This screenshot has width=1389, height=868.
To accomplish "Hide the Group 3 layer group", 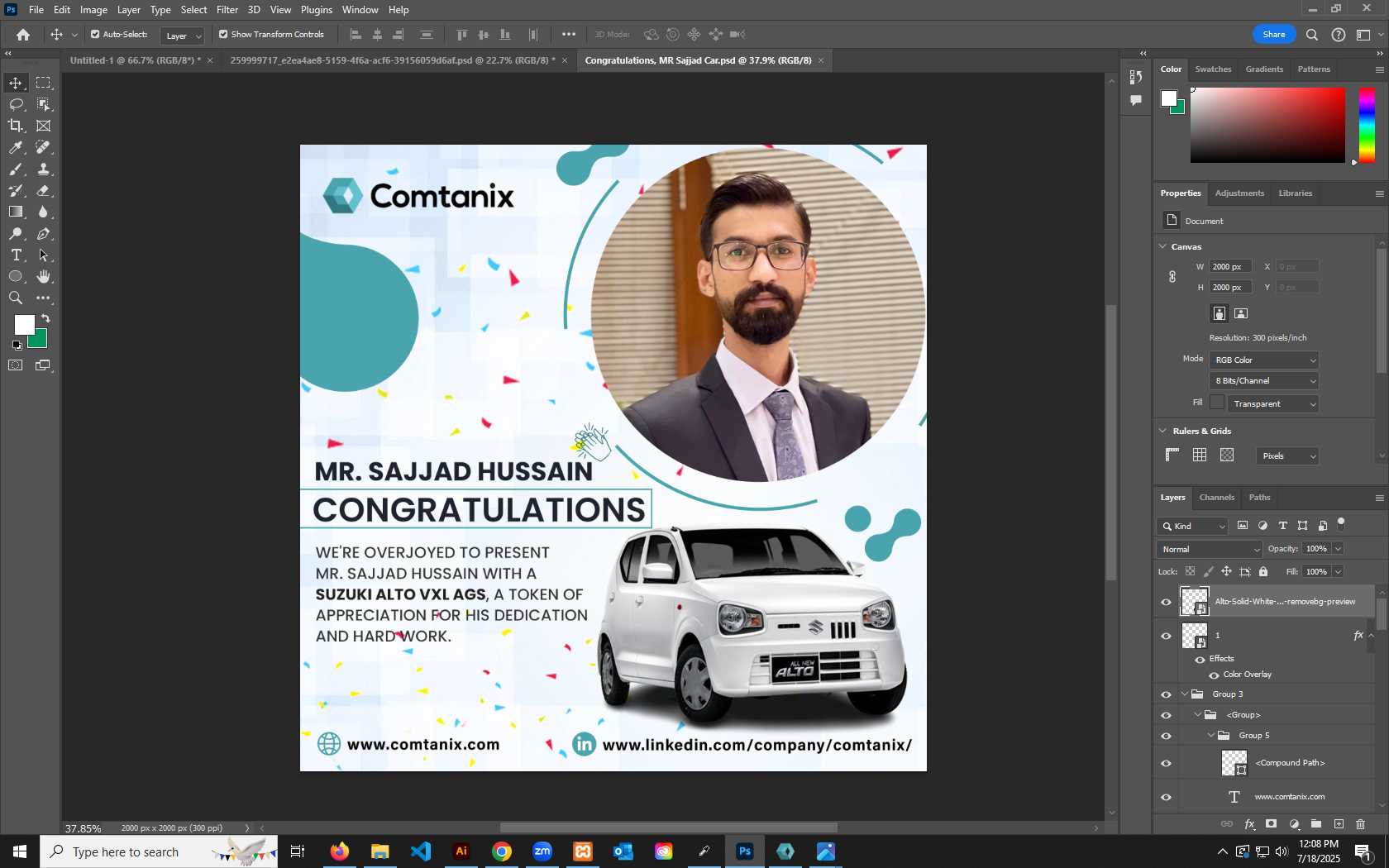I will (x=1167, y=694).
